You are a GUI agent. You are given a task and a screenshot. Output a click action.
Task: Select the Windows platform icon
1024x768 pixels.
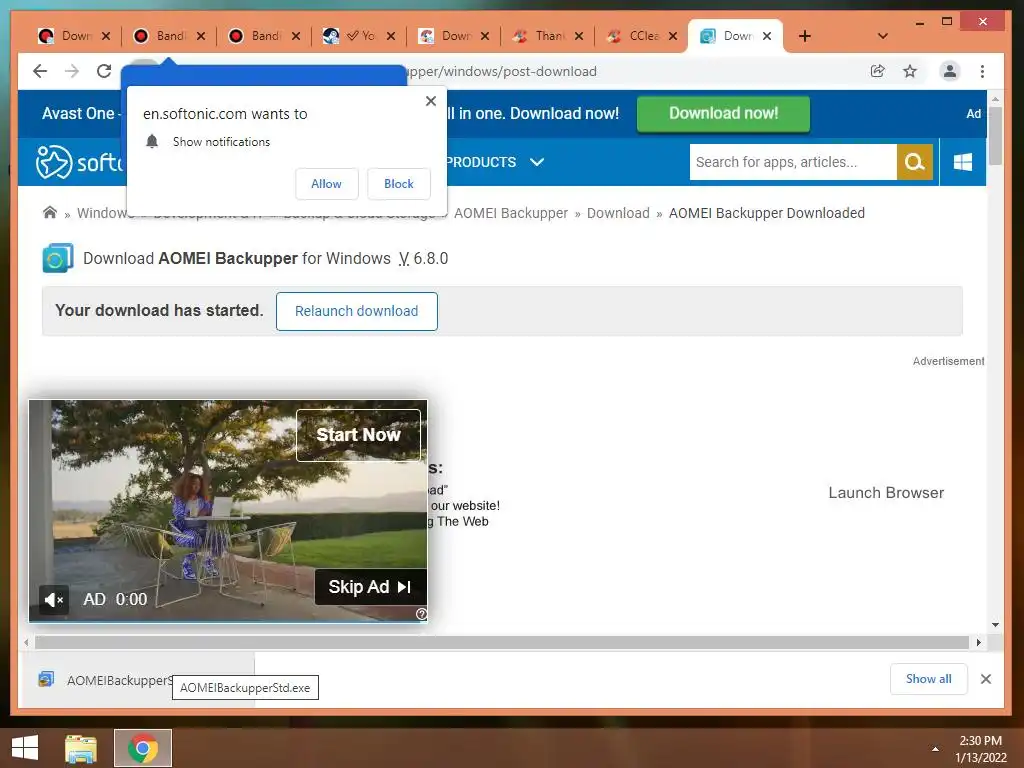(x=963, y=162)
